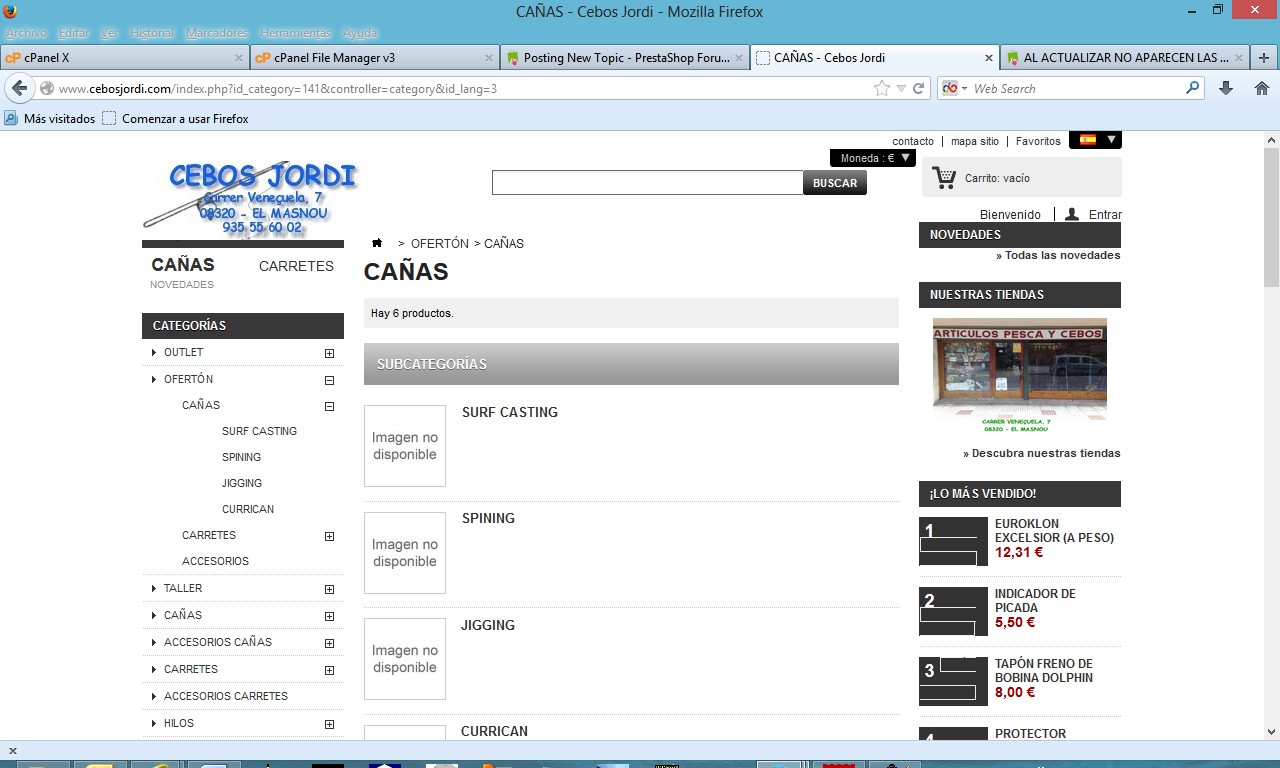Click OFERTÓN in the breadcrumb trail
This screenshot has height=768, width=1280.
click(x=440, y=243)
